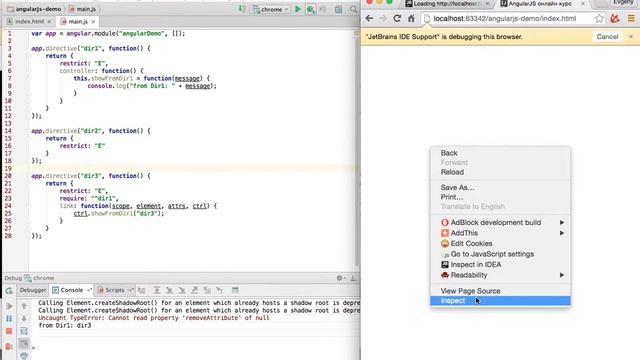The image size is (640, 360).
Task: Choose View Page Source in the context menu
Action: tap(500, 291)
